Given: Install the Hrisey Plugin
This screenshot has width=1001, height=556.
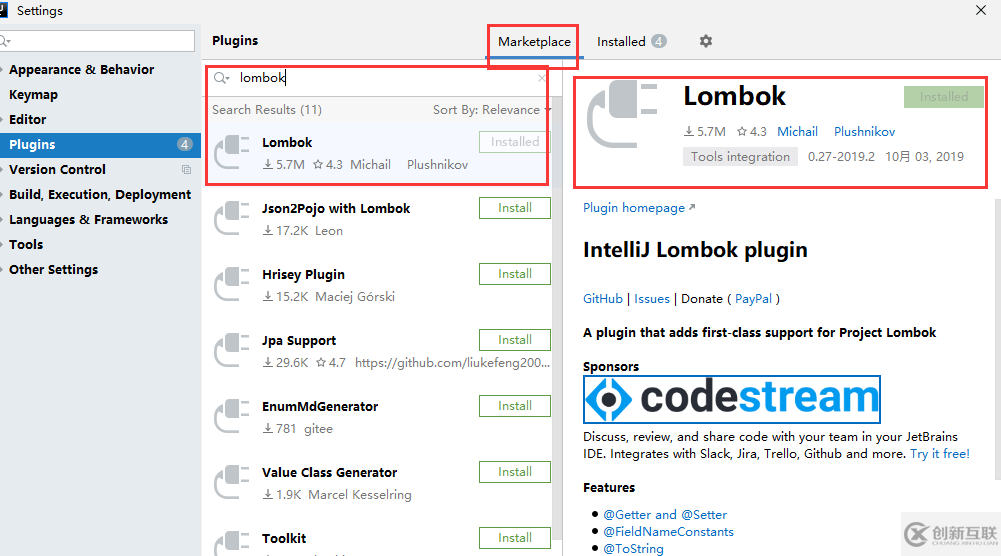Looking at the screenshot, I should [515, 274].
